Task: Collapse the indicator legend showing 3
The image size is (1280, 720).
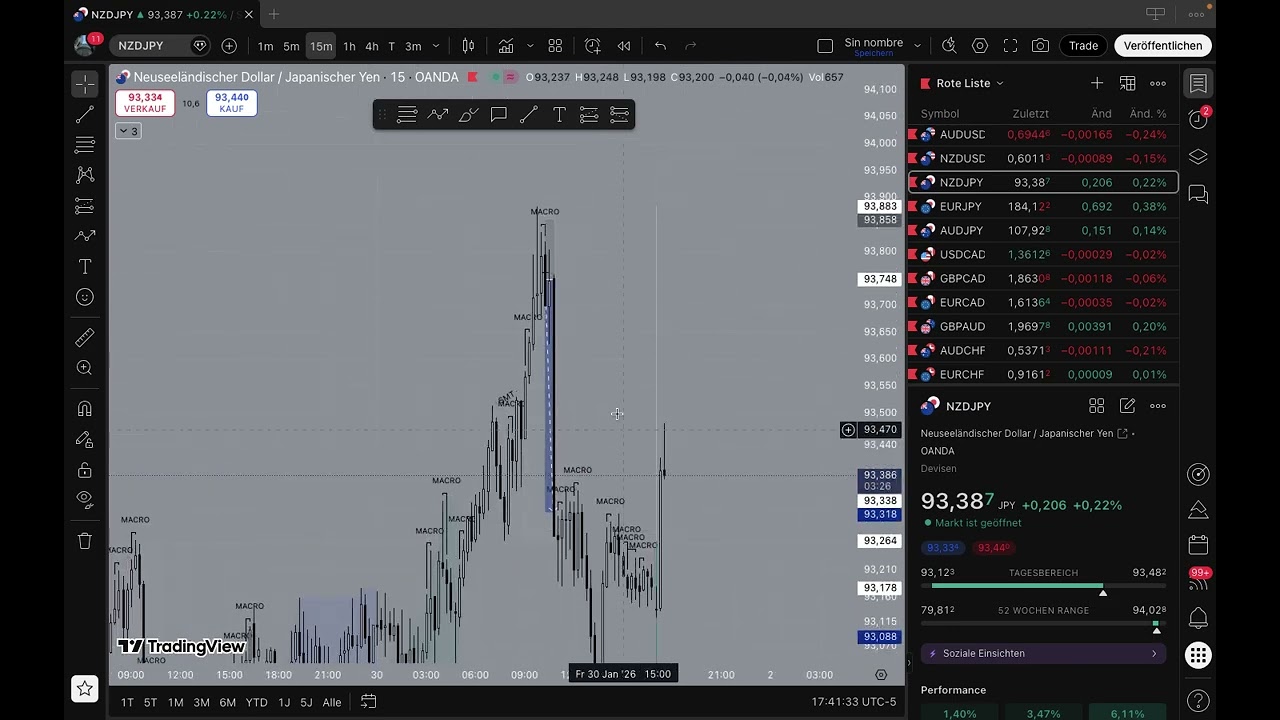Action: [128, 131]
